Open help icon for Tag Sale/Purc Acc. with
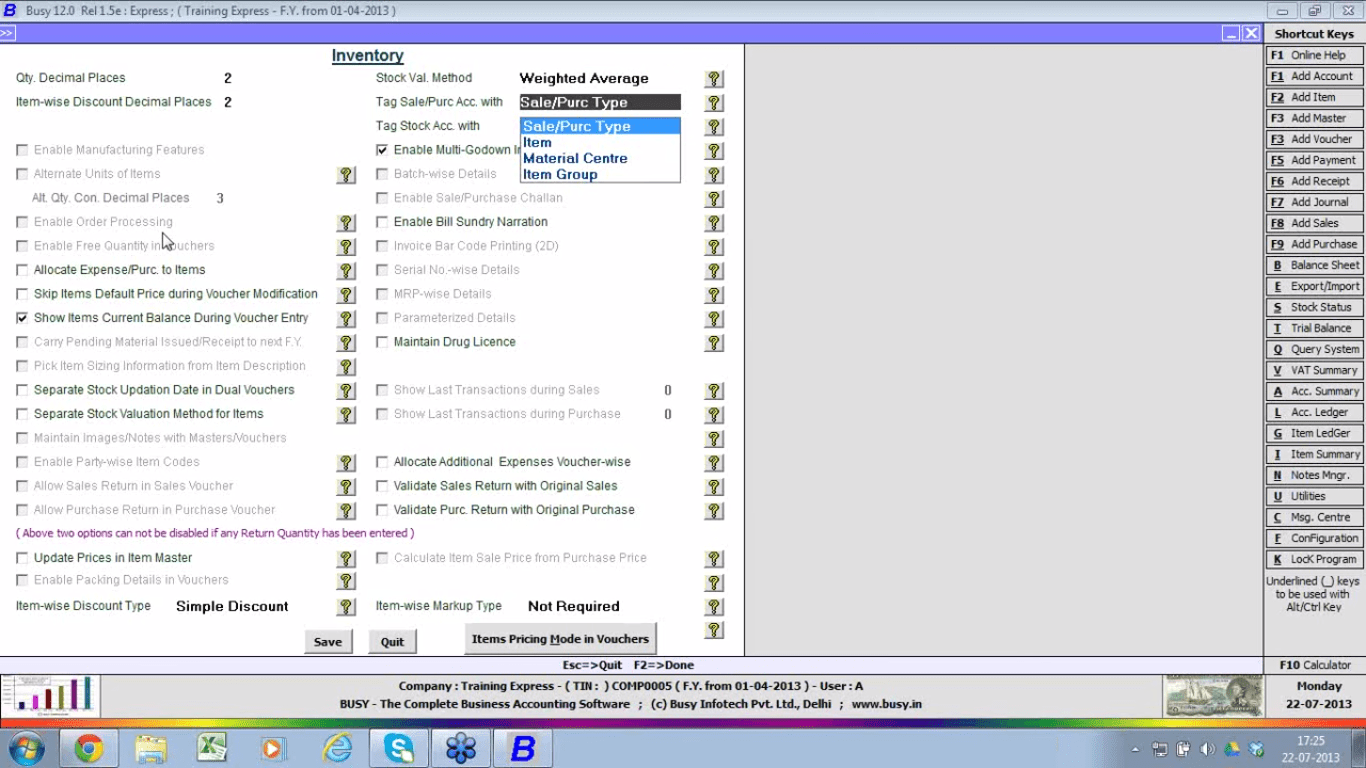The height and width of the screenshot is (768, 1366). 714,103
